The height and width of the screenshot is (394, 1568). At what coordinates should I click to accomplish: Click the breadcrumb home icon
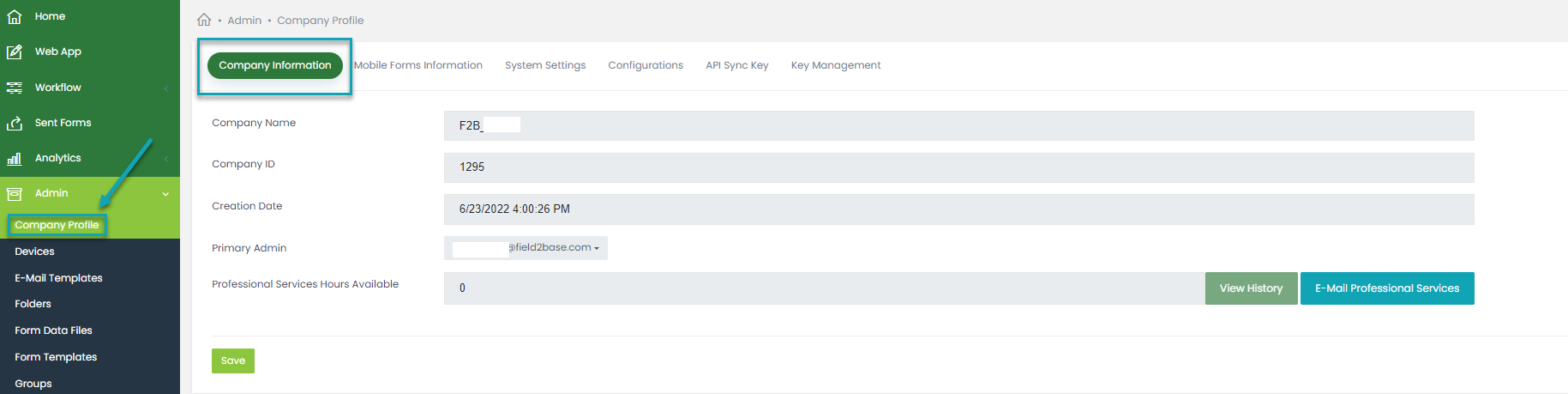(x=204, y=20)
